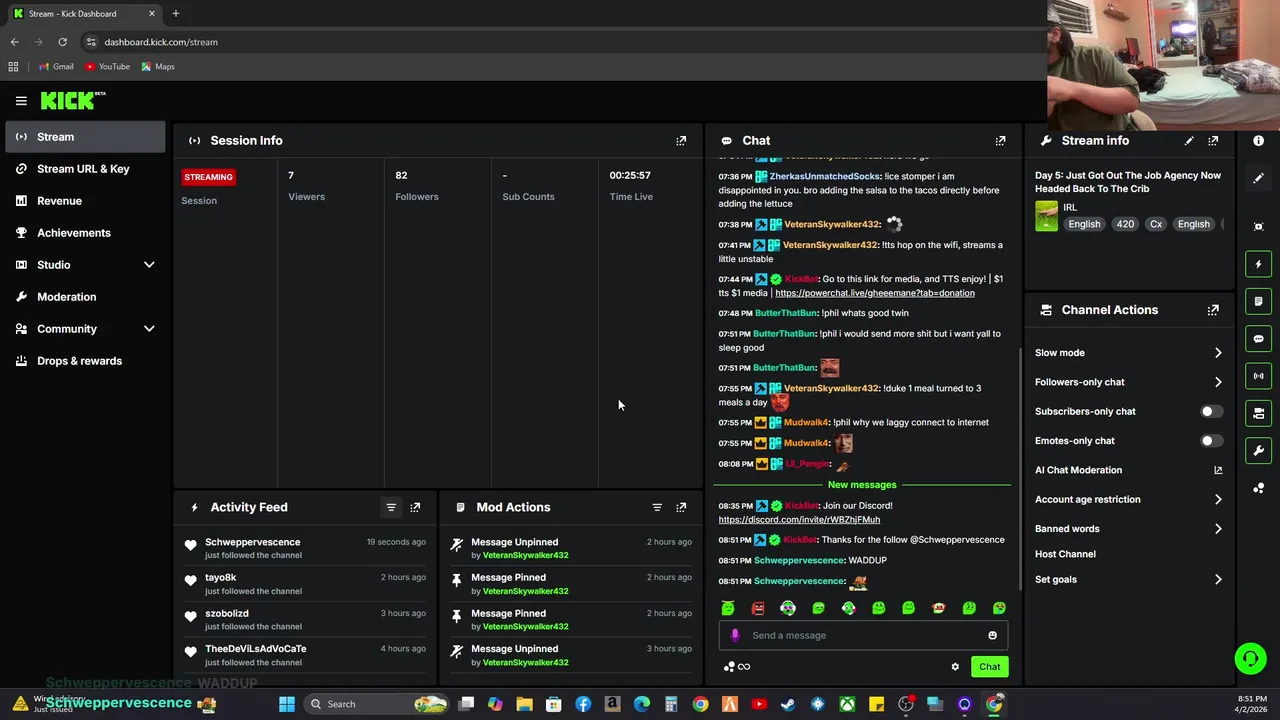Click the wrench icon in the right sidebar
The image size is (1280, 720).
(x=1259, y=450)
